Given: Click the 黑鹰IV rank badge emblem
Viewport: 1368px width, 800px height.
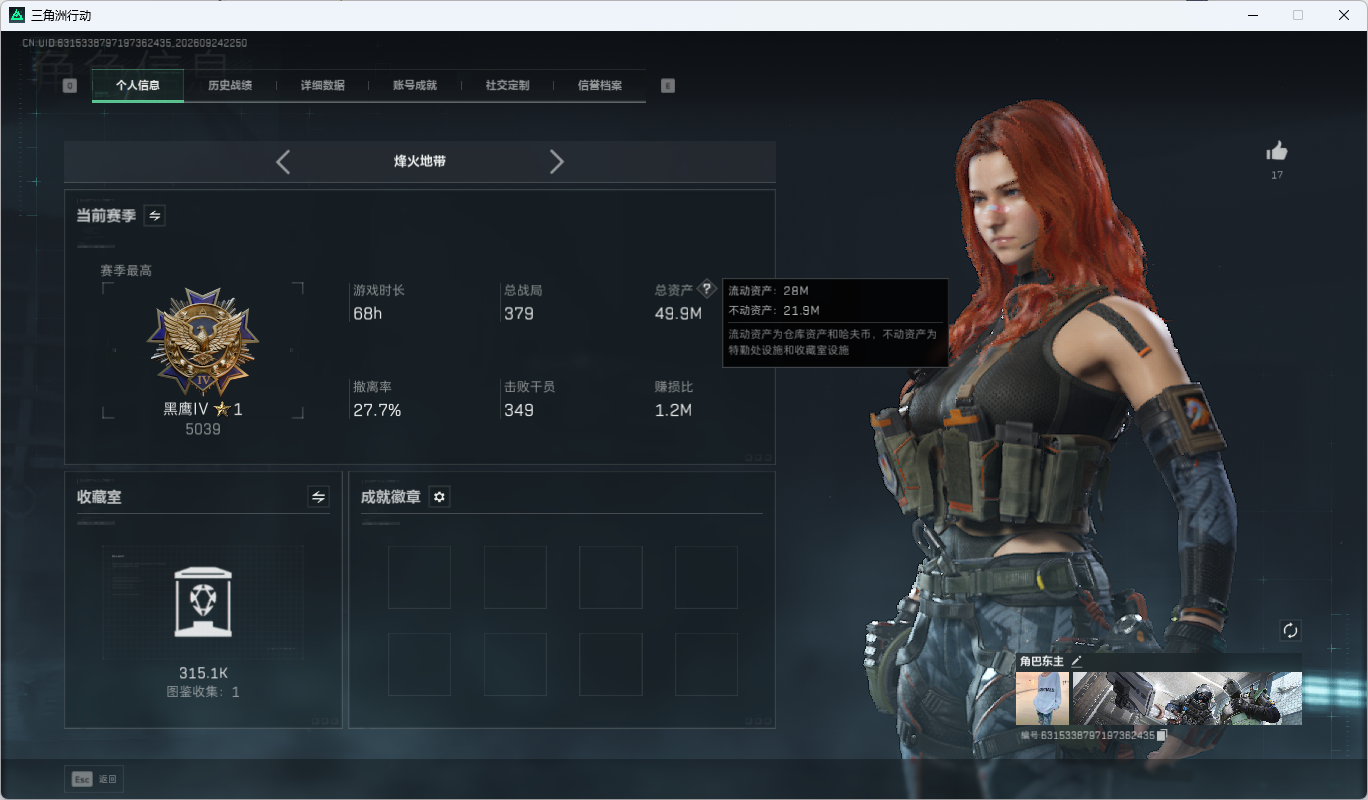Looking at the screenshot, I should 203,343.
